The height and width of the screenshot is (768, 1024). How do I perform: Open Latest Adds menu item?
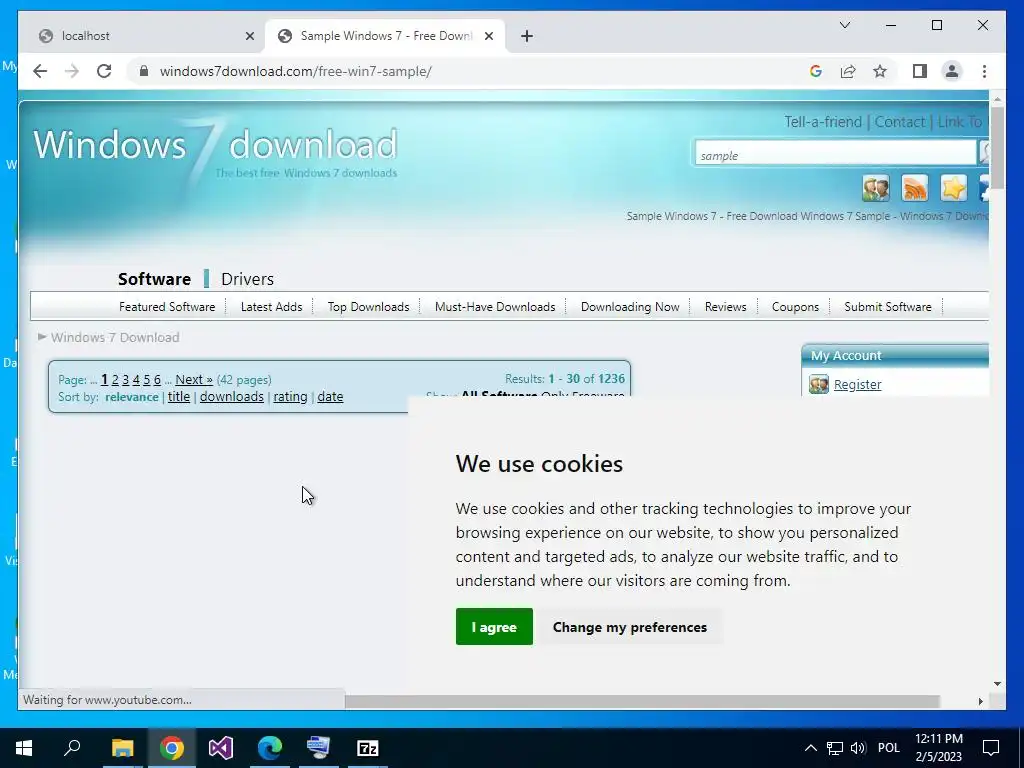point(271,306)
